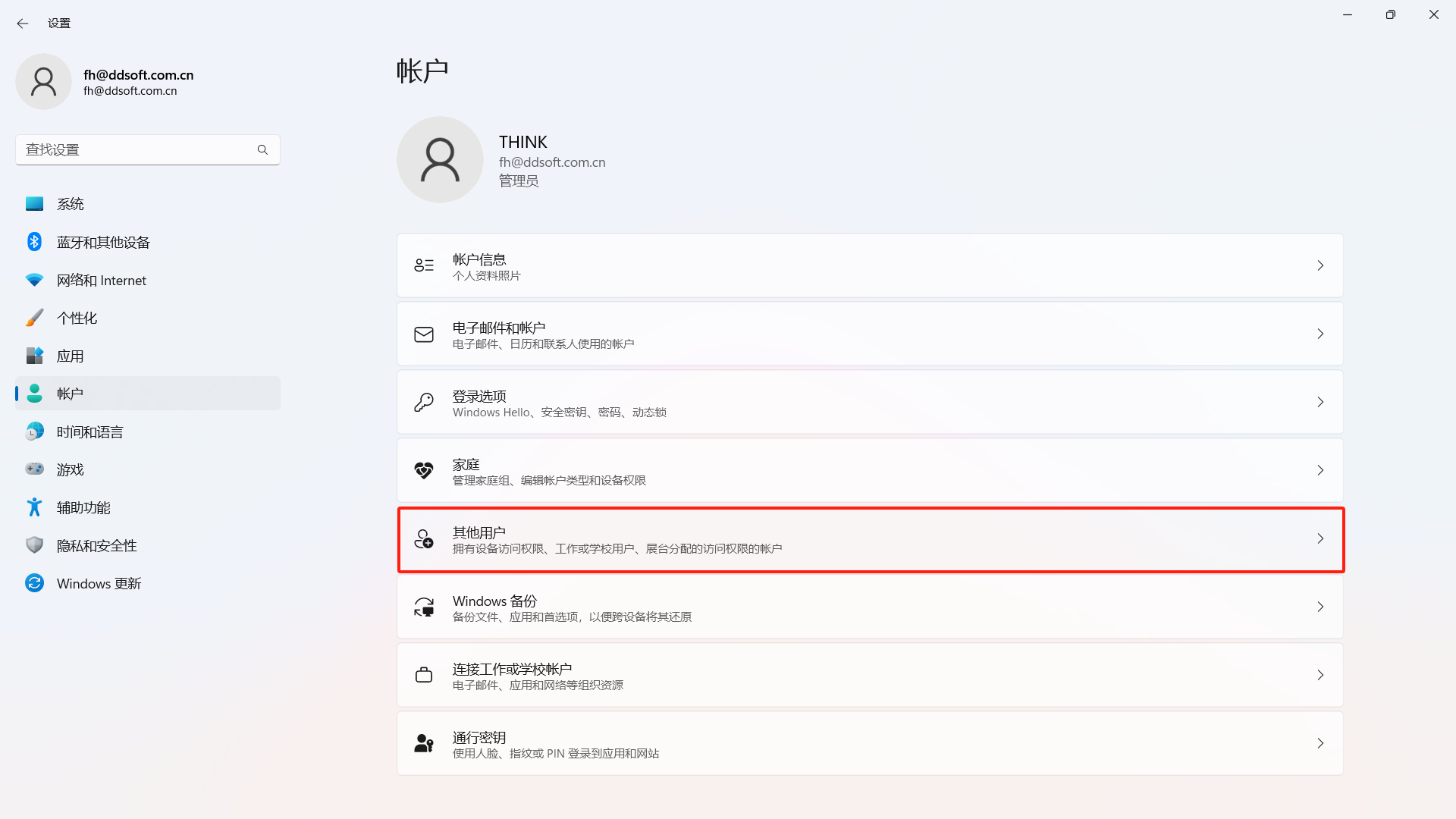Click the Windows 更新 refresh icon

point(34,583)
